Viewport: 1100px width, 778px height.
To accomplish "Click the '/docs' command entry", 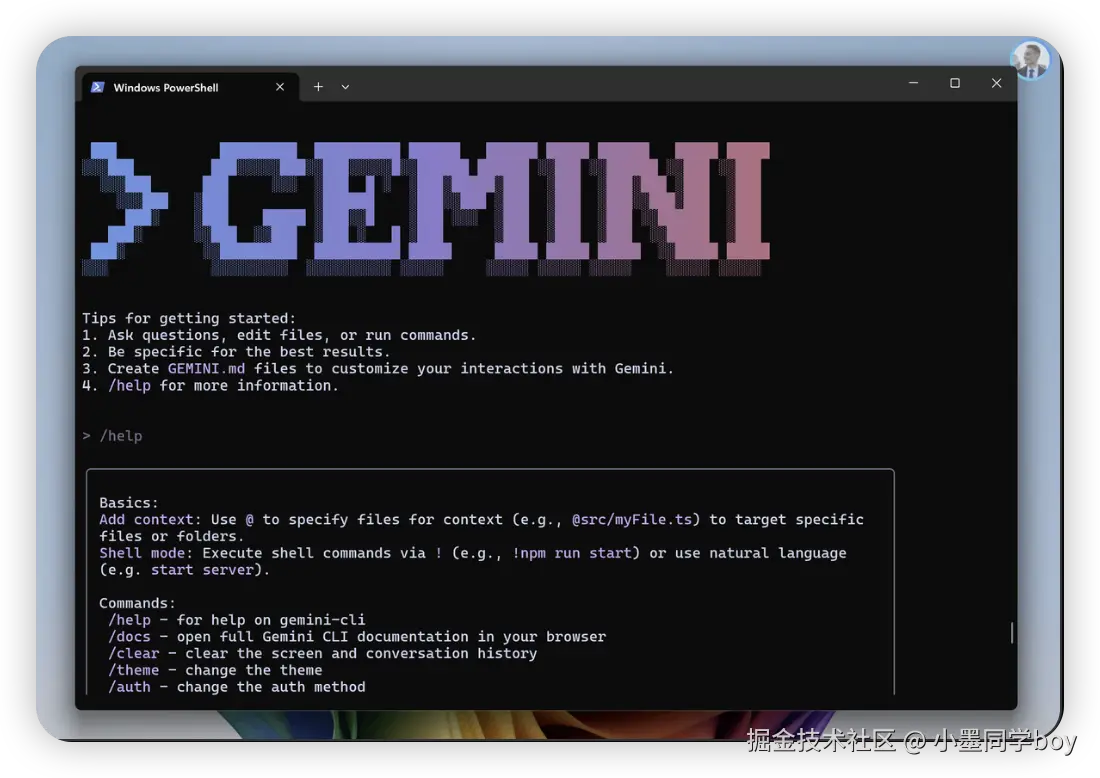I will coord(129,636).
